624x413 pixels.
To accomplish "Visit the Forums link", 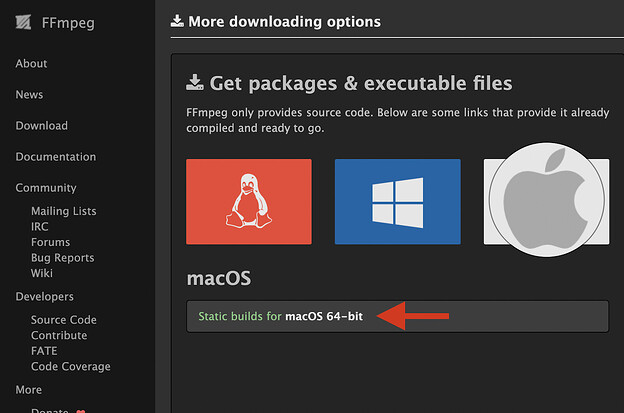I will 51,242.
